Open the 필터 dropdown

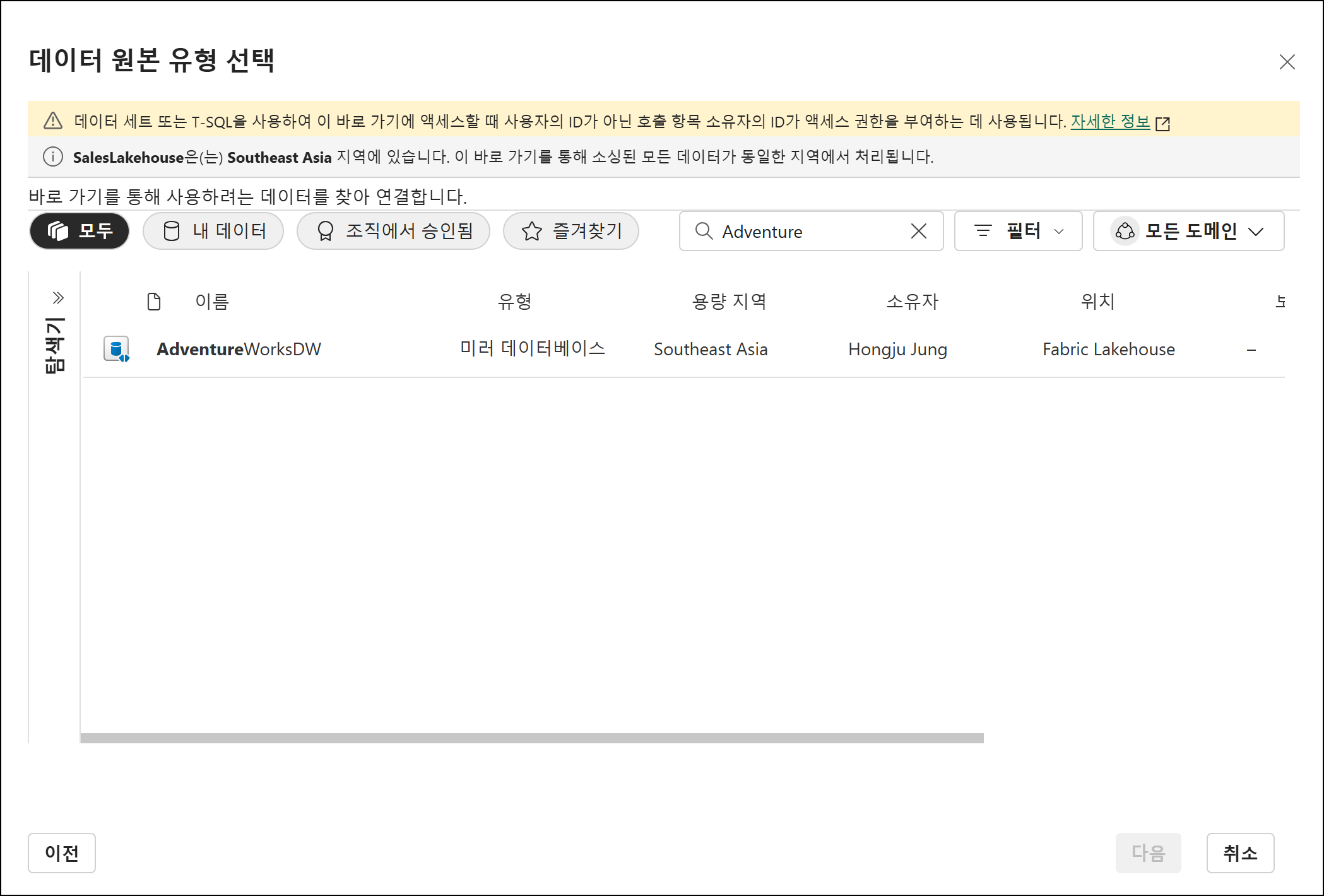point(1018,232)
